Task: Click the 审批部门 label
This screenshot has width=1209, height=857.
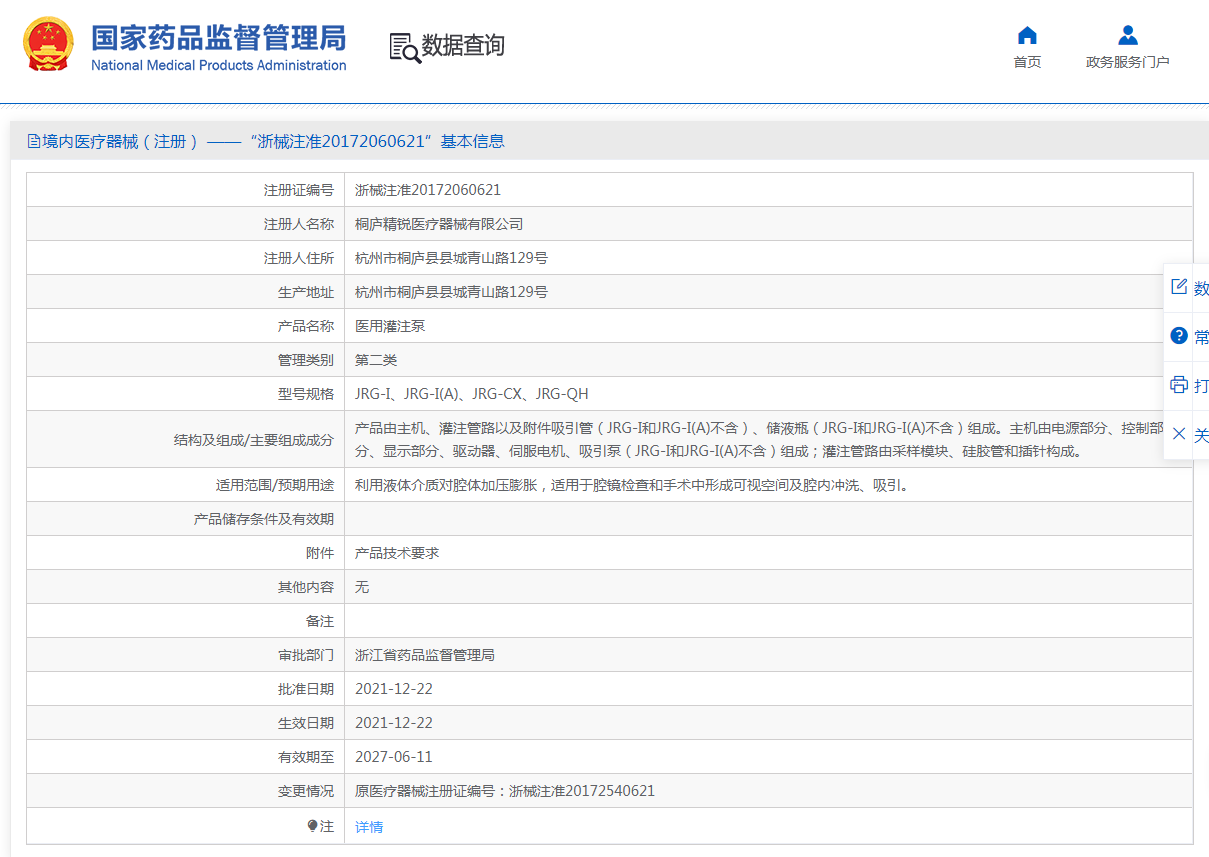Action: [x=306, y=655]
